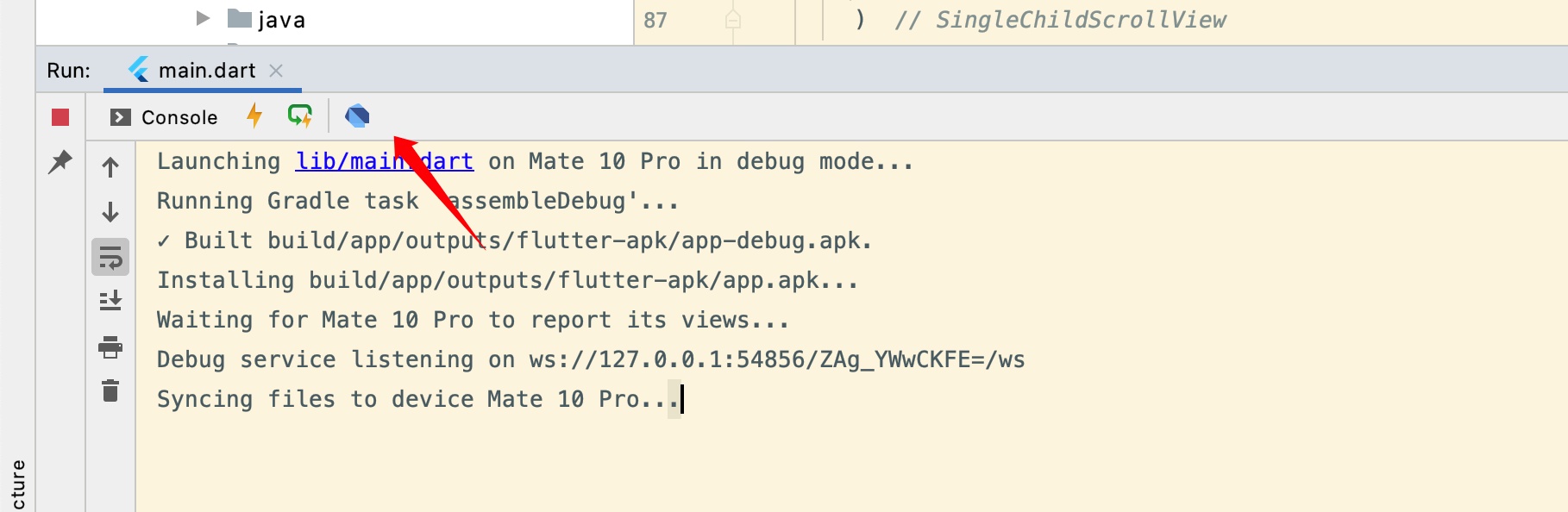
Task: Select the java folder
Action: tap(280, 20)
